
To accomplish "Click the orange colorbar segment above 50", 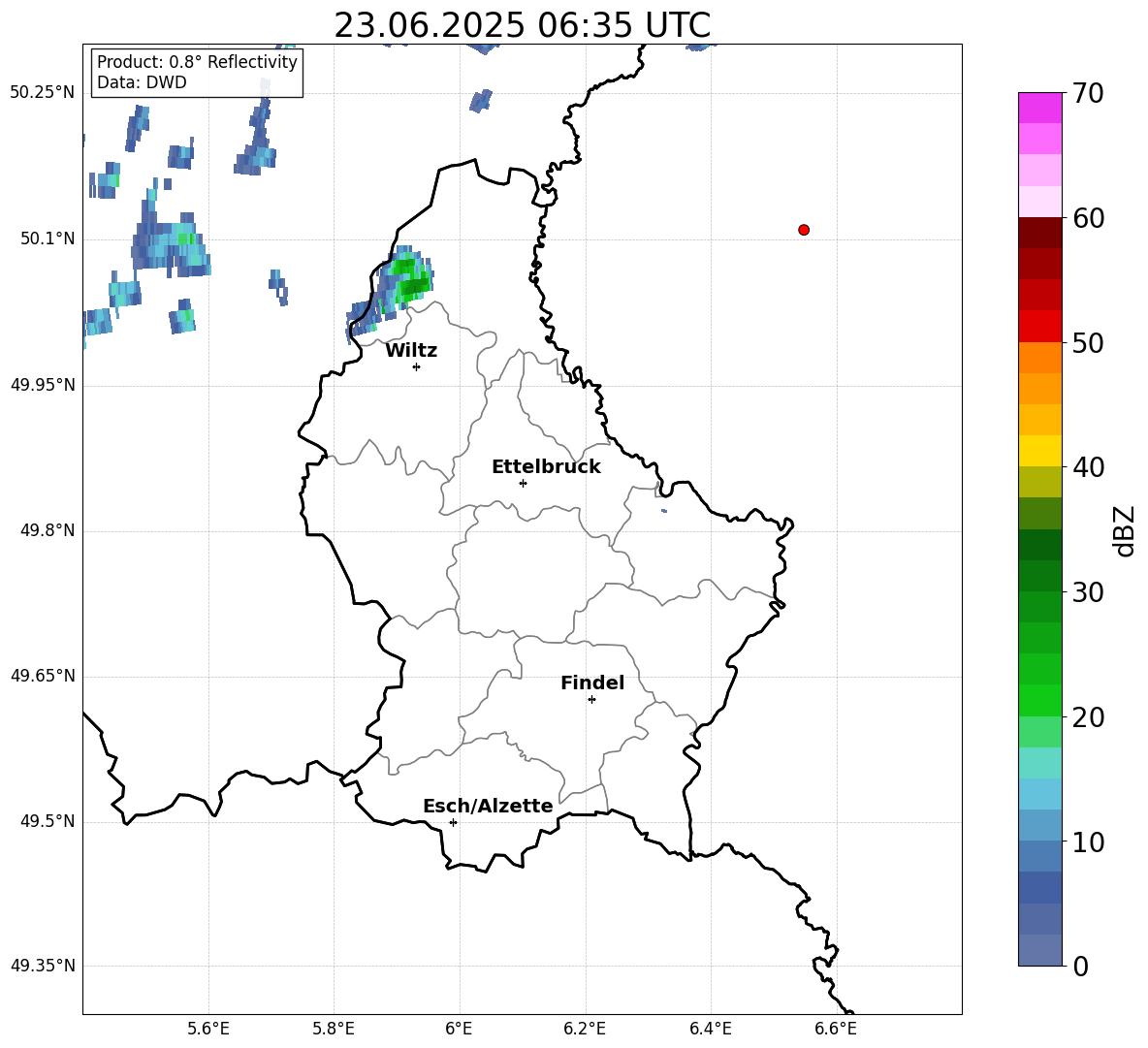I will coord(1040,358).
